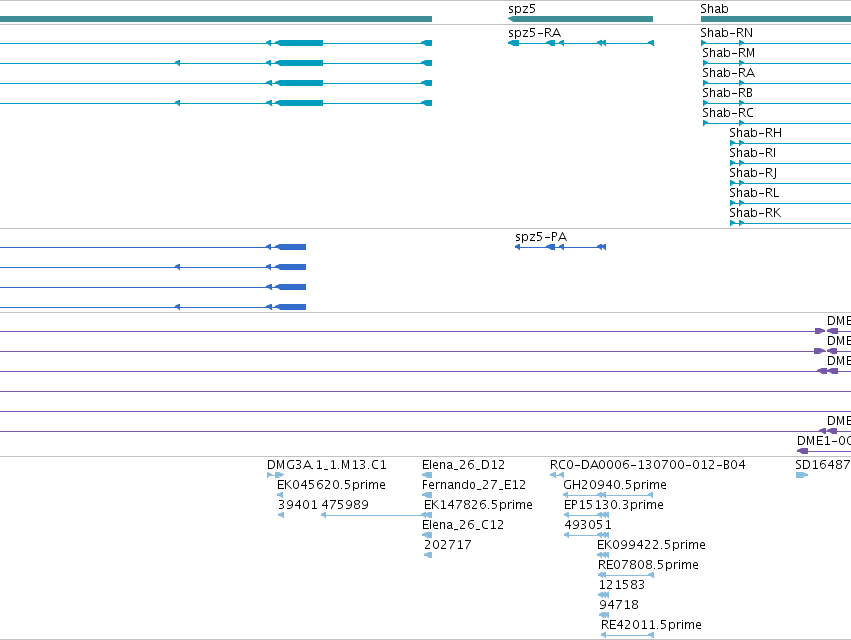
Task: Select the Shab-RH transcript label
Action: [755, 133]
